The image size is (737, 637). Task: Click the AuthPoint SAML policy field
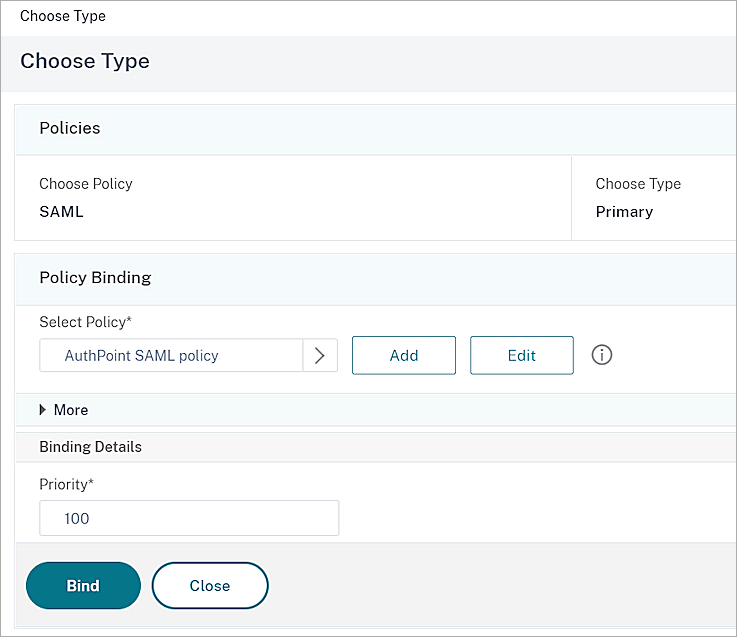tap(171, 355)
